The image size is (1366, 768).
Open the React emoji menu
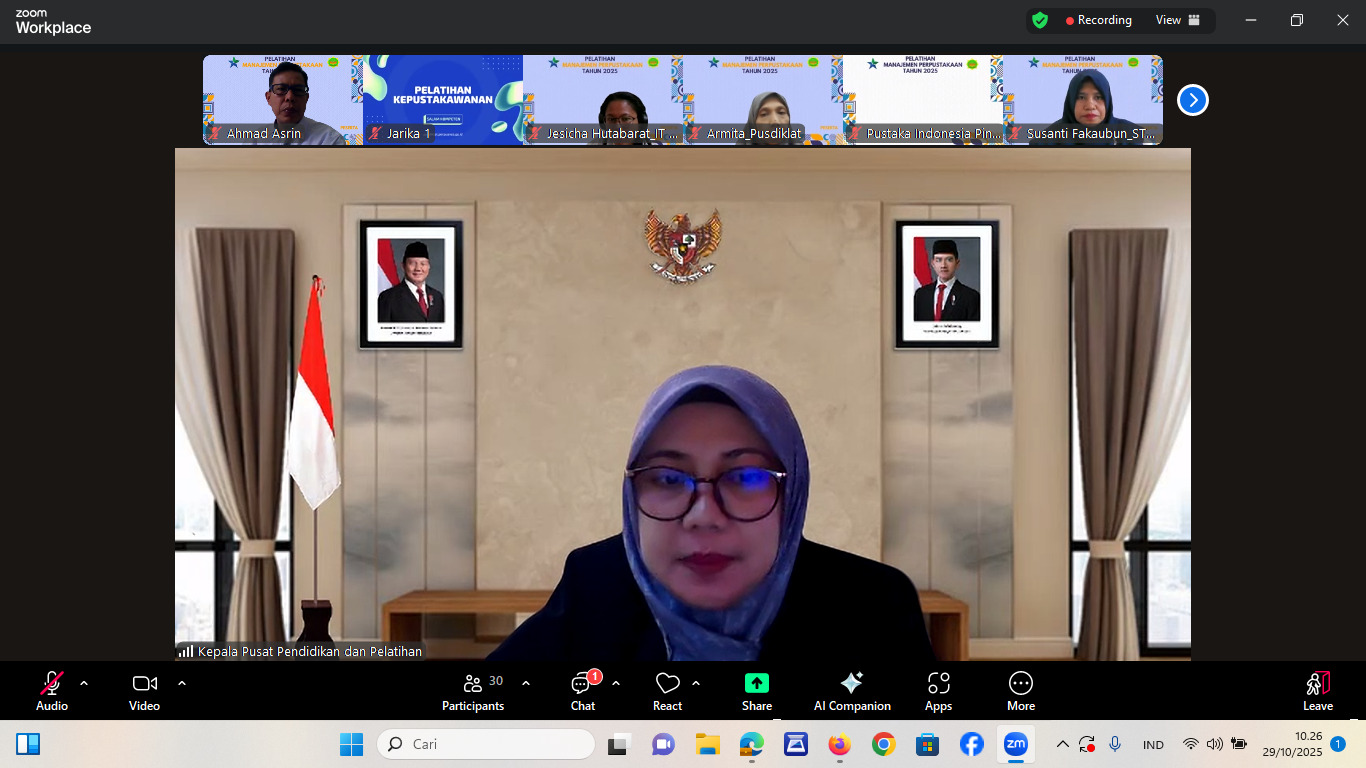(667, 691)
